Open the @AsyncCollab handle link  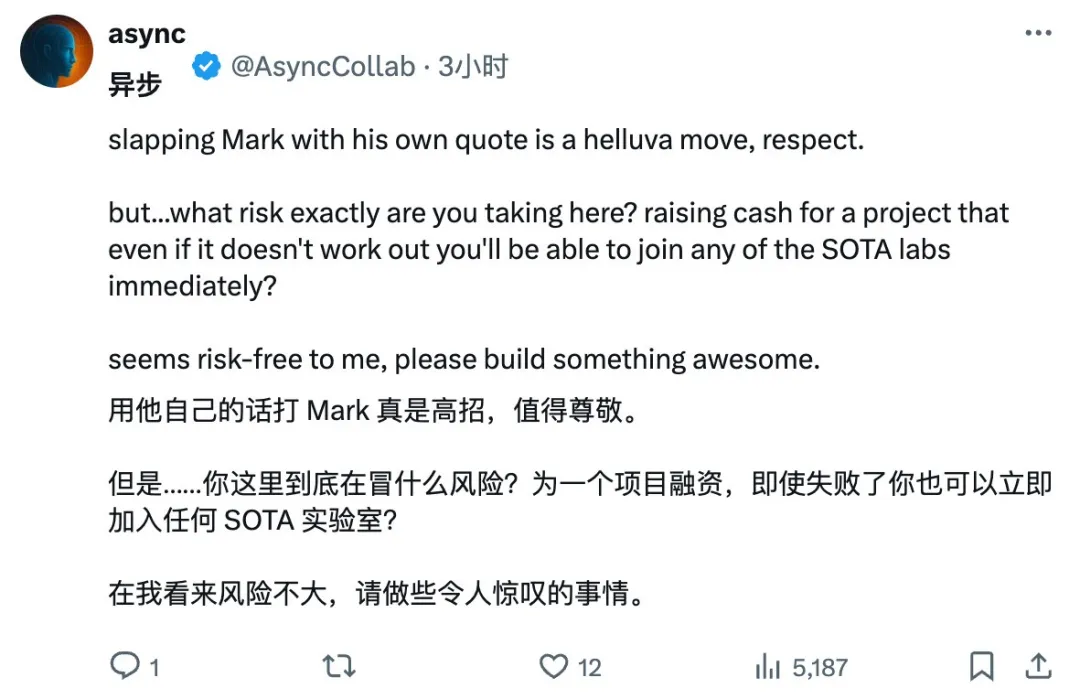pos(323,67)
